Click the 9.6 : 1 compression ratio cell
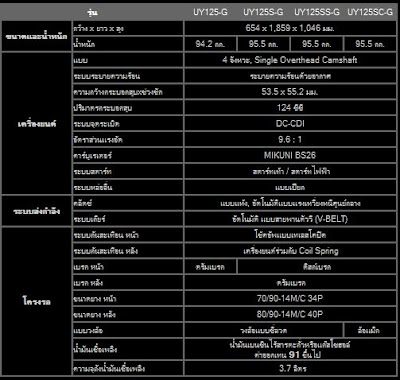Viewport: 400px width, 380px height. [x=290, y=140]
